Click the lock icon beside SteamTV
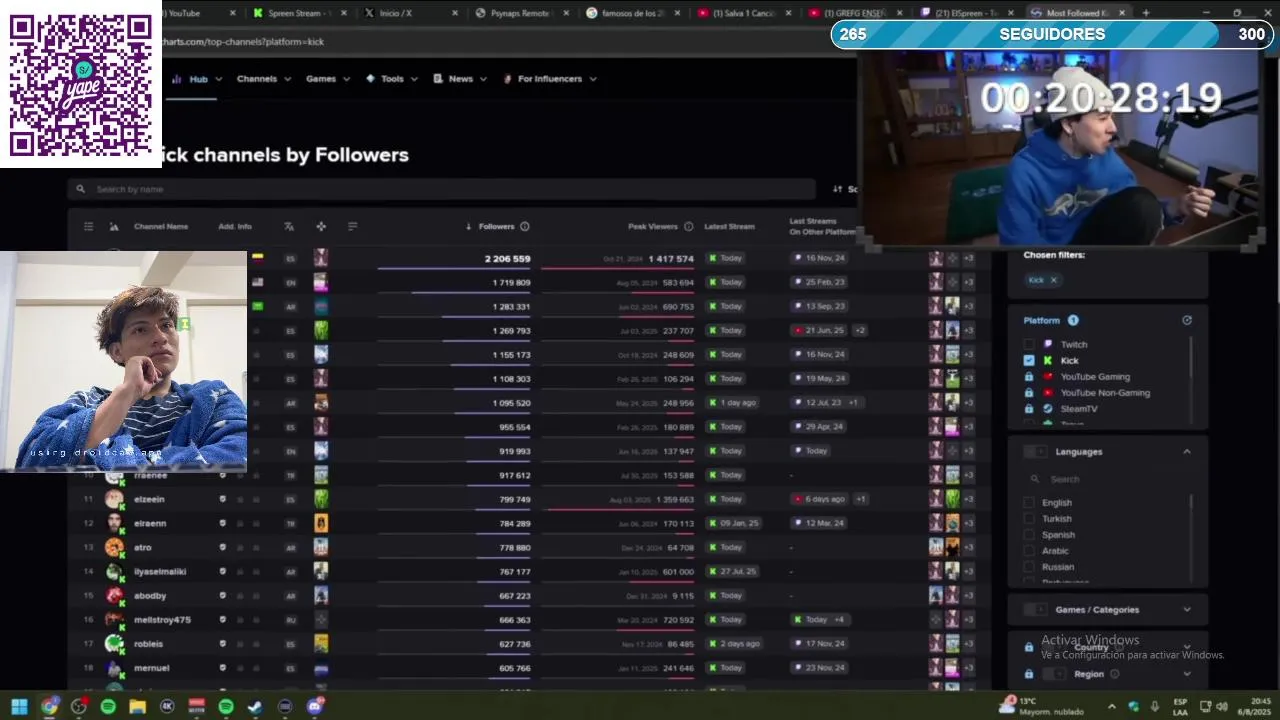The height and width of the screenshot is (720, 1280). [1029, 409]
